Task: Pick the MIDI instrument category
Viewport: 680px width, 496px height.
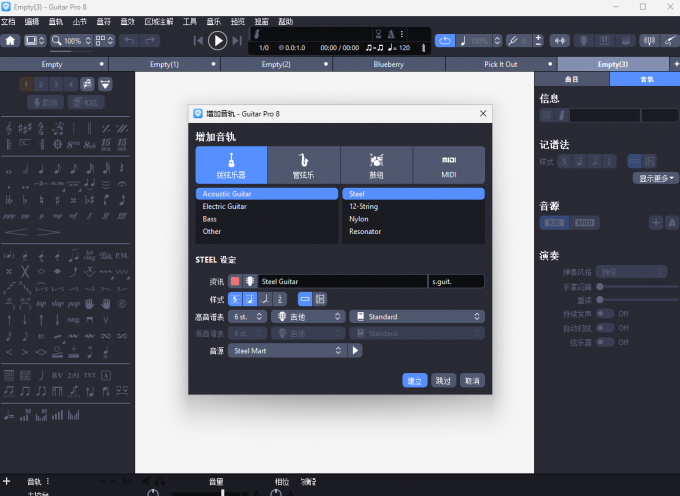Action: pos(448,164)
